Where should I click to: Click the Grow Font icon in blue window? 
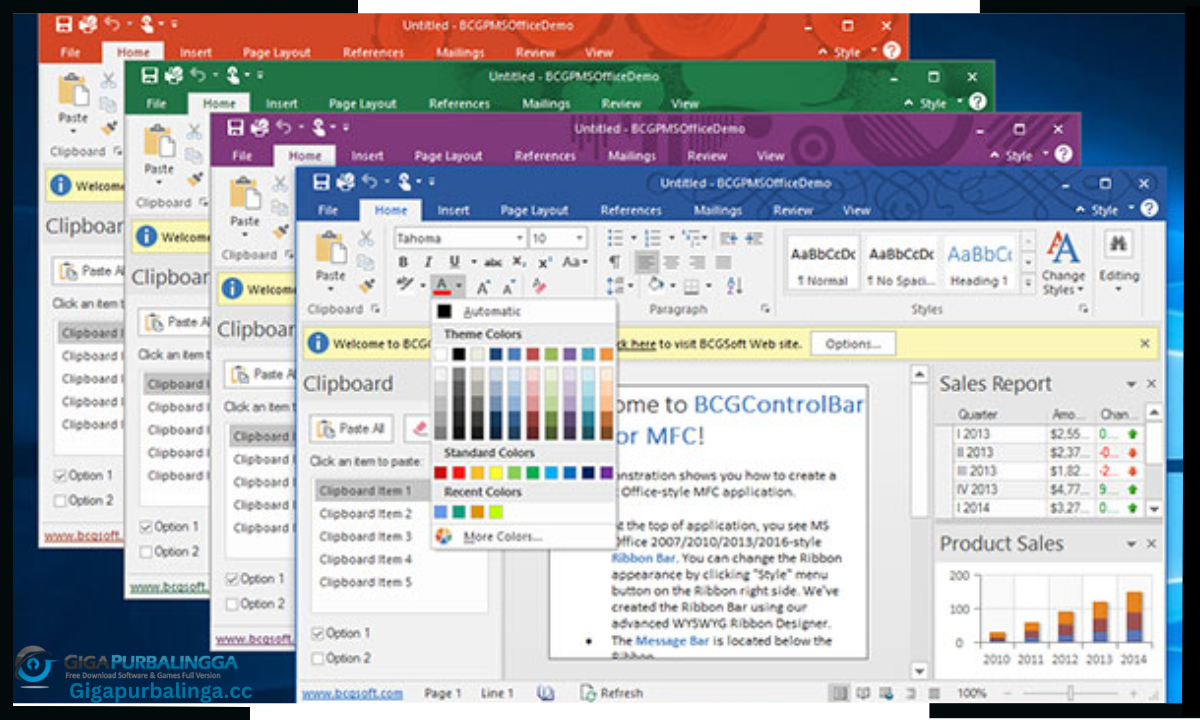coord(483,287)
